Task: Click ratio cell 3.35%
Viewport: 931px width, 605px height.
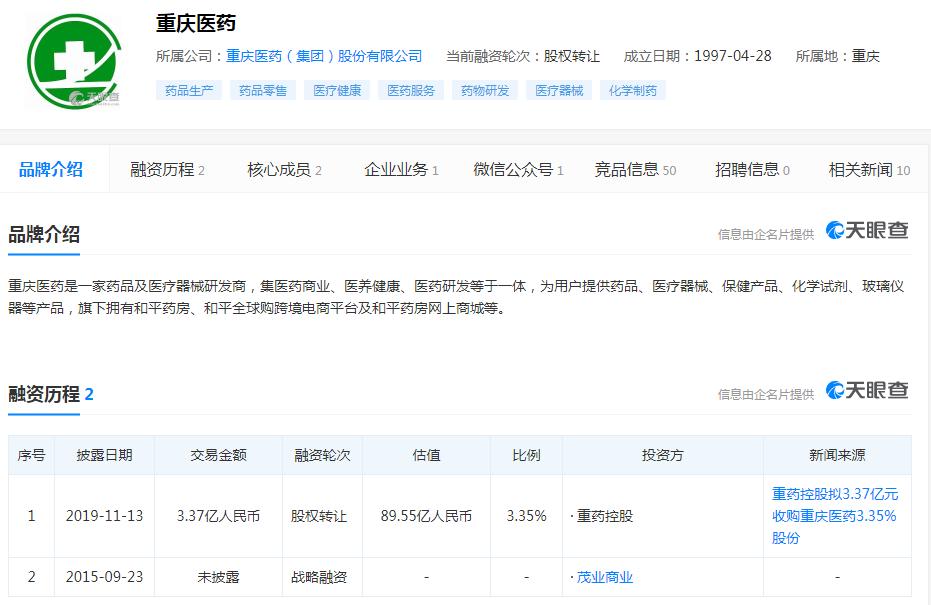Action: point(527,516)
